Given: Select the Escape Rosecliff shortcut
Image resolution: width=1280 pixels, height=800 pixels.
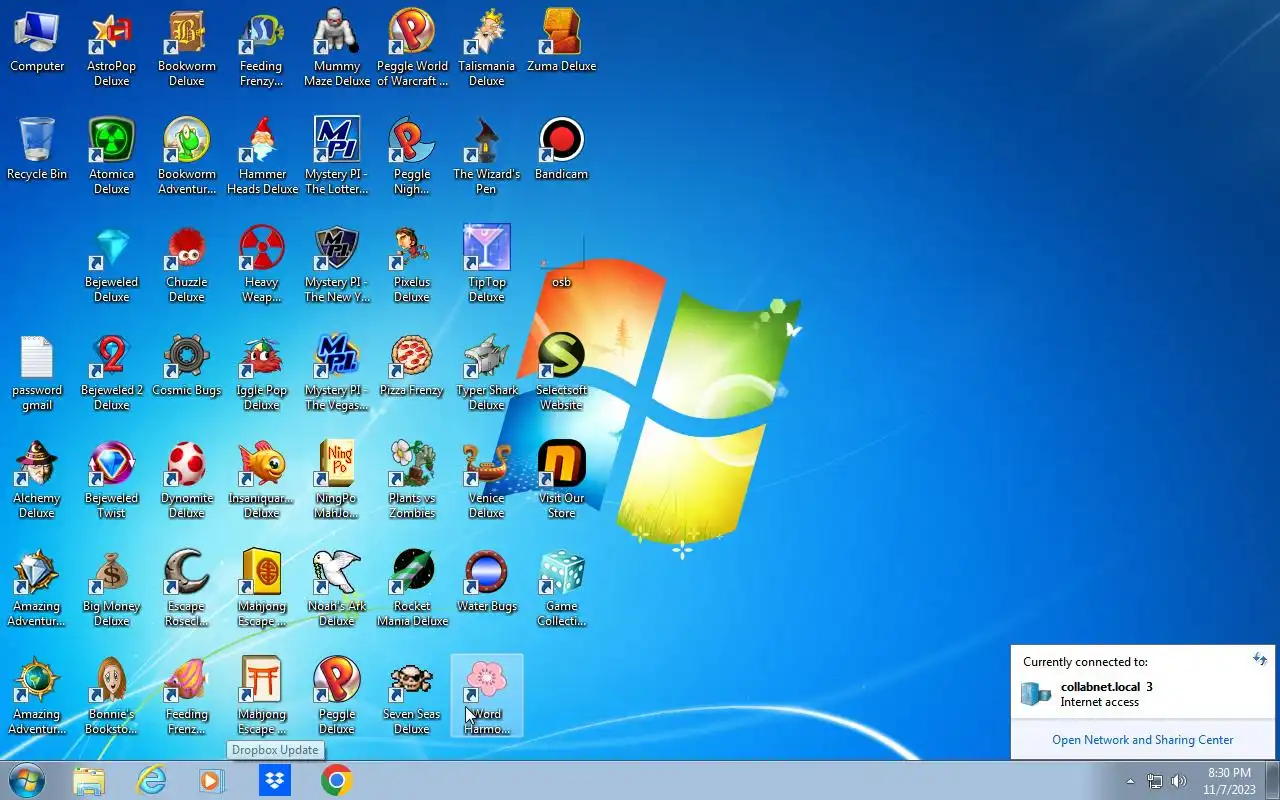Looking at the screenshot, I should [186, 588].
